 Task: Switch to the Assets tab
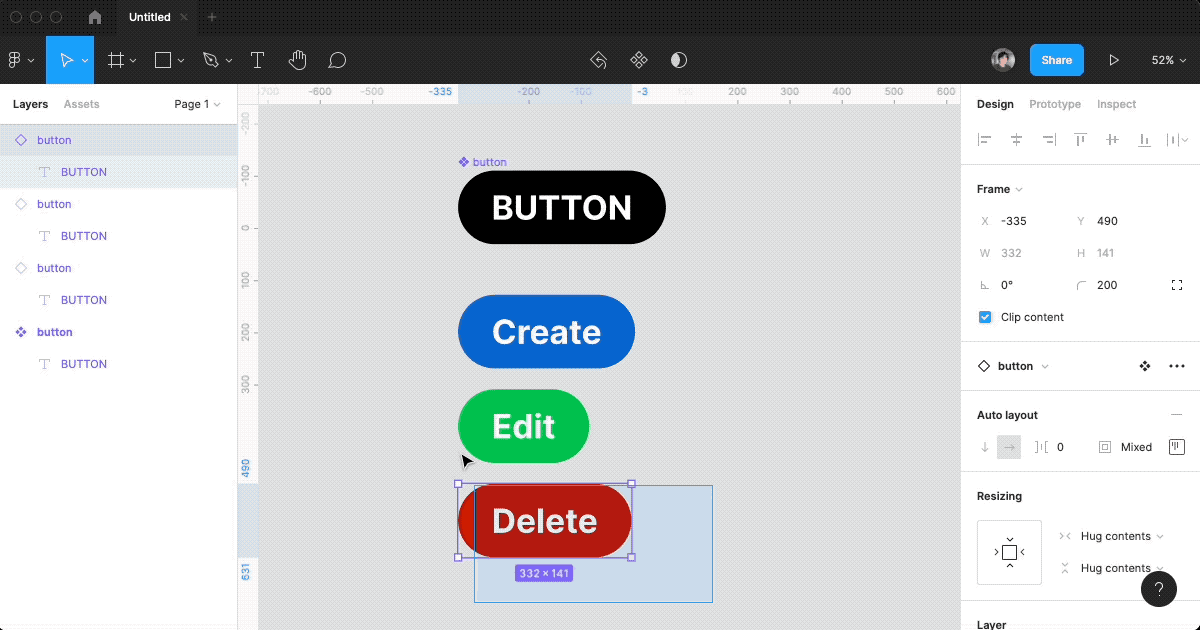click(x=81, y=104)
